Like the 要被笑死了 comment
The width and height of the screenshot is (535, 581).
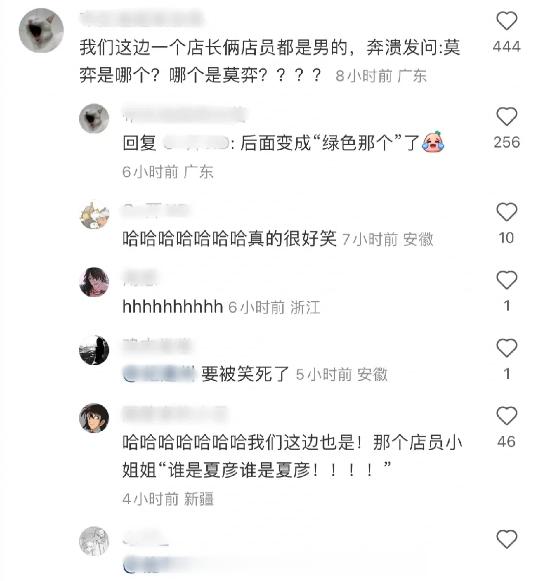(506, 348)
